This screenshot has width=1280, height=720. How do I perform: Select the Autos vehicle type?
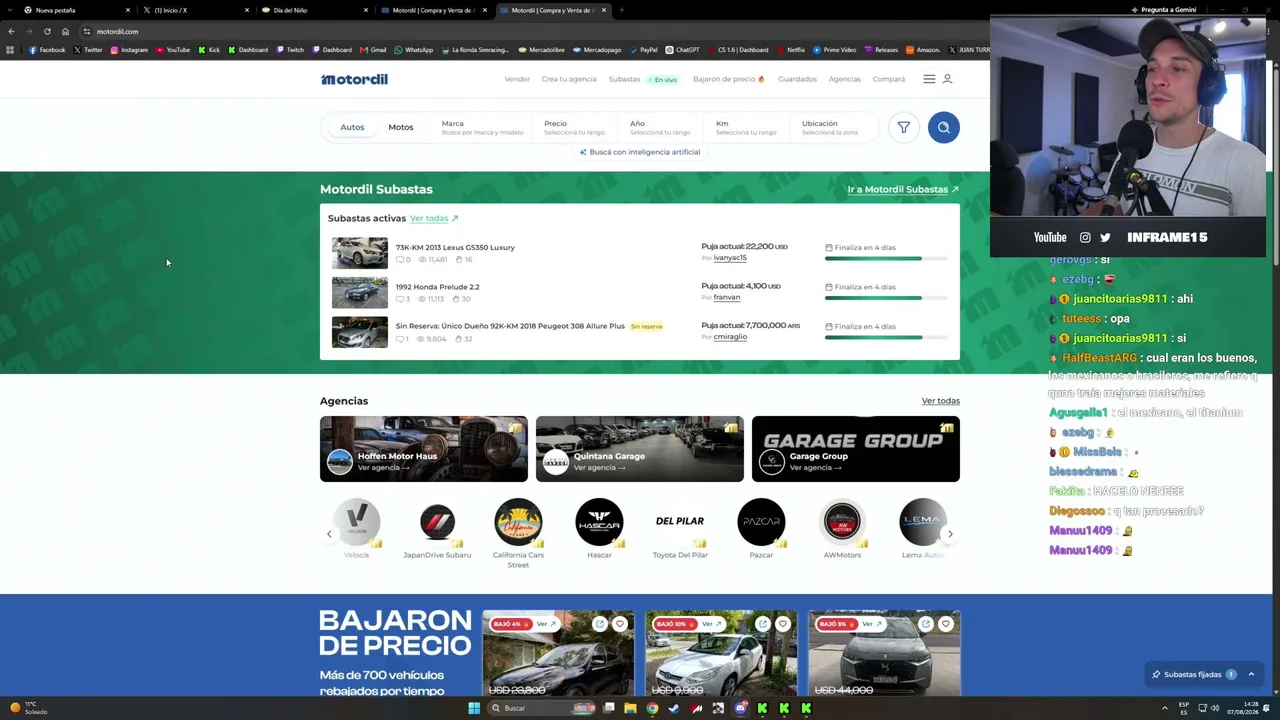click(352, 127)
